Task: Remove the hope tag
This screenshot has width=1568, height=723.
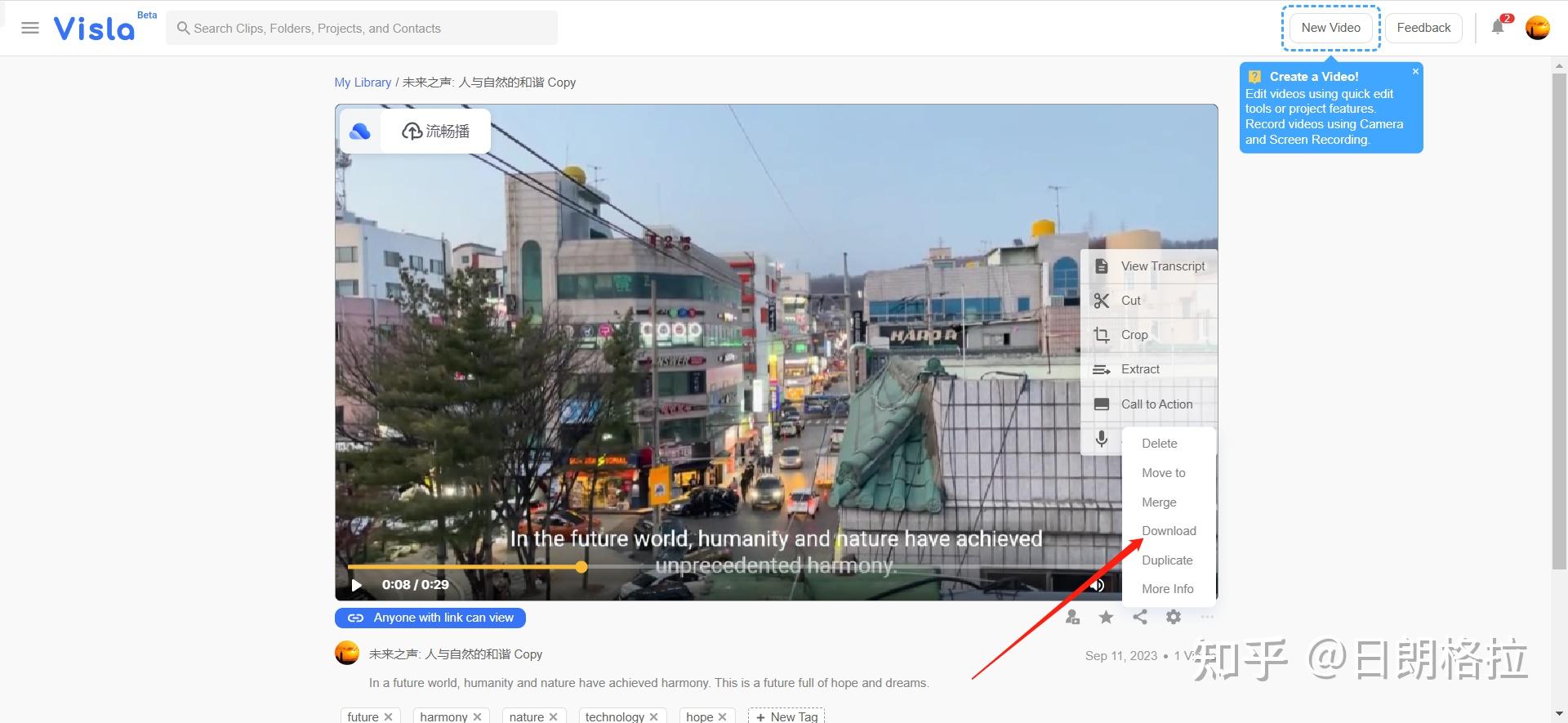Action: tap(722, 717)
